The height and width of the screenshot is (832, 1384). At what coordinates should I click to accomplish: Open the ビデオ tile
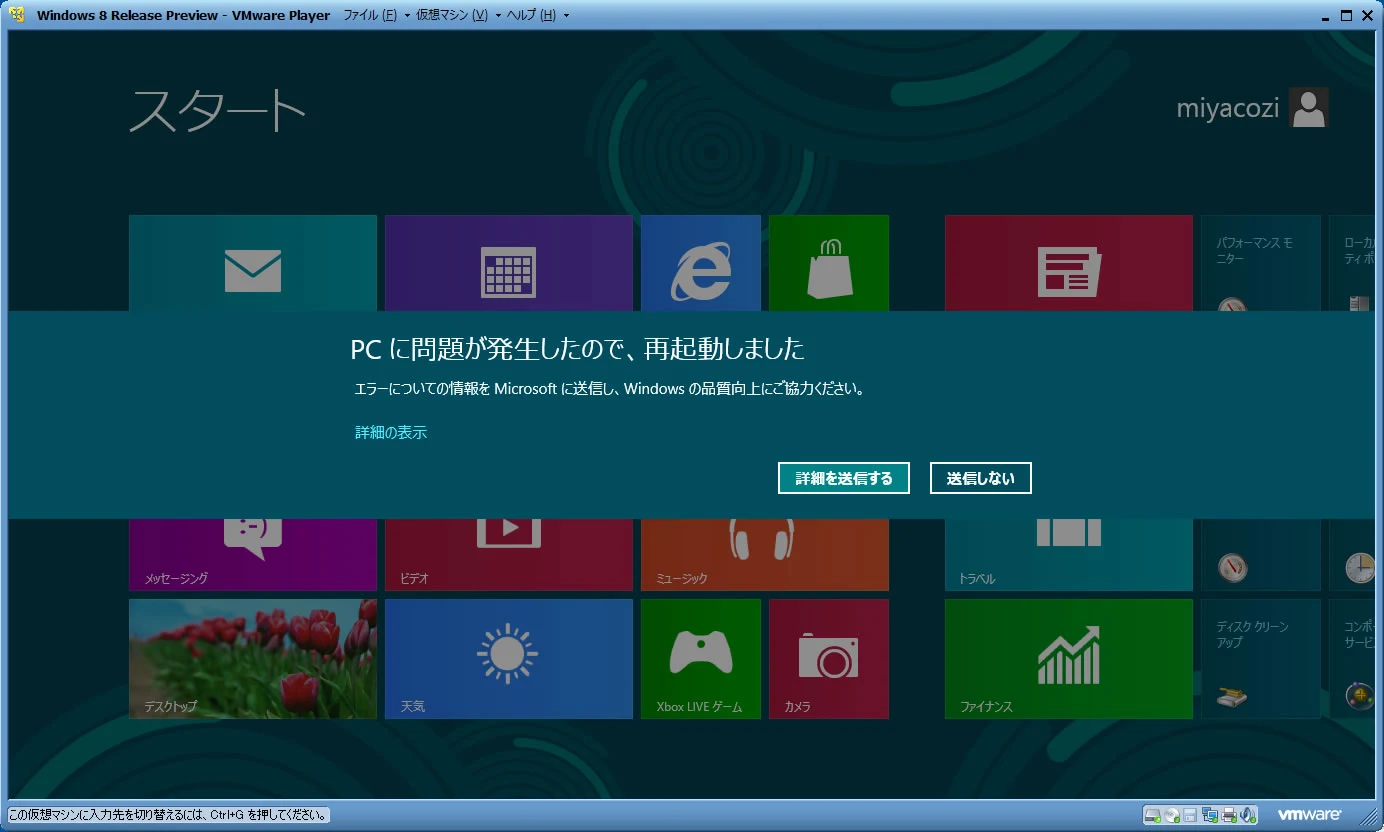(509, 555)
